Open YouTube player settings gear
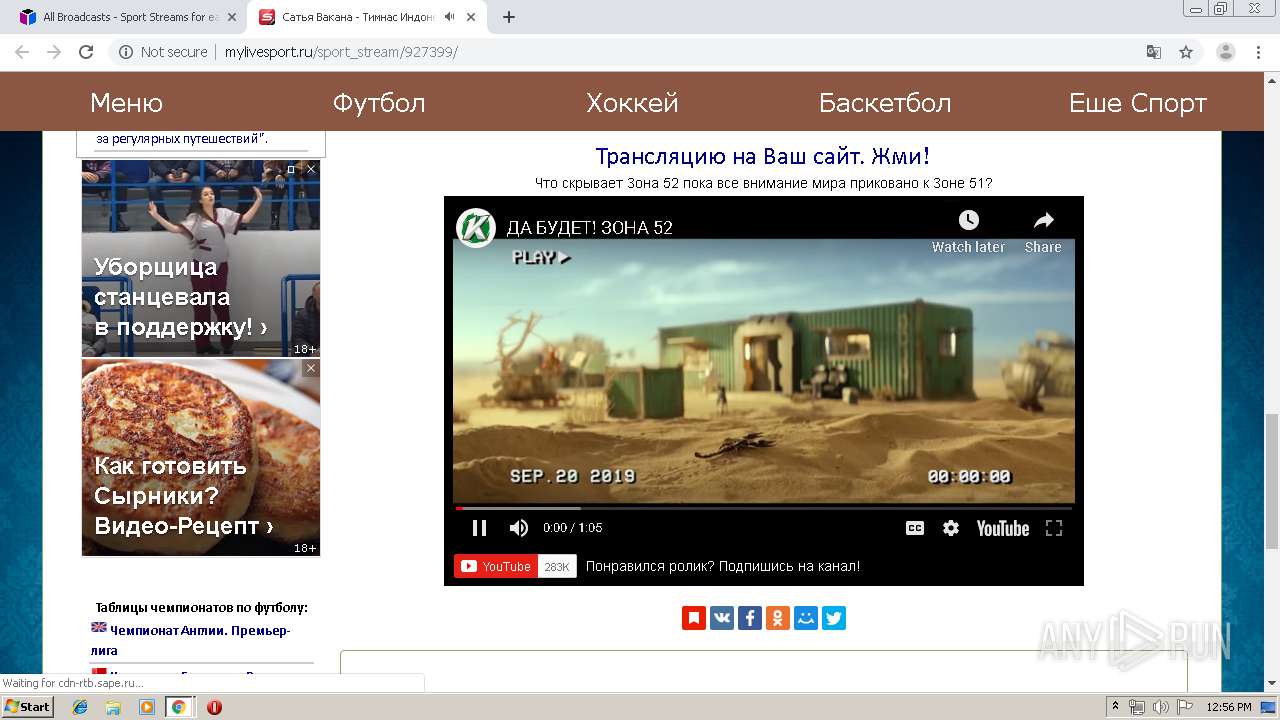Screen dimensions: 1280x720 coord(951,528)
